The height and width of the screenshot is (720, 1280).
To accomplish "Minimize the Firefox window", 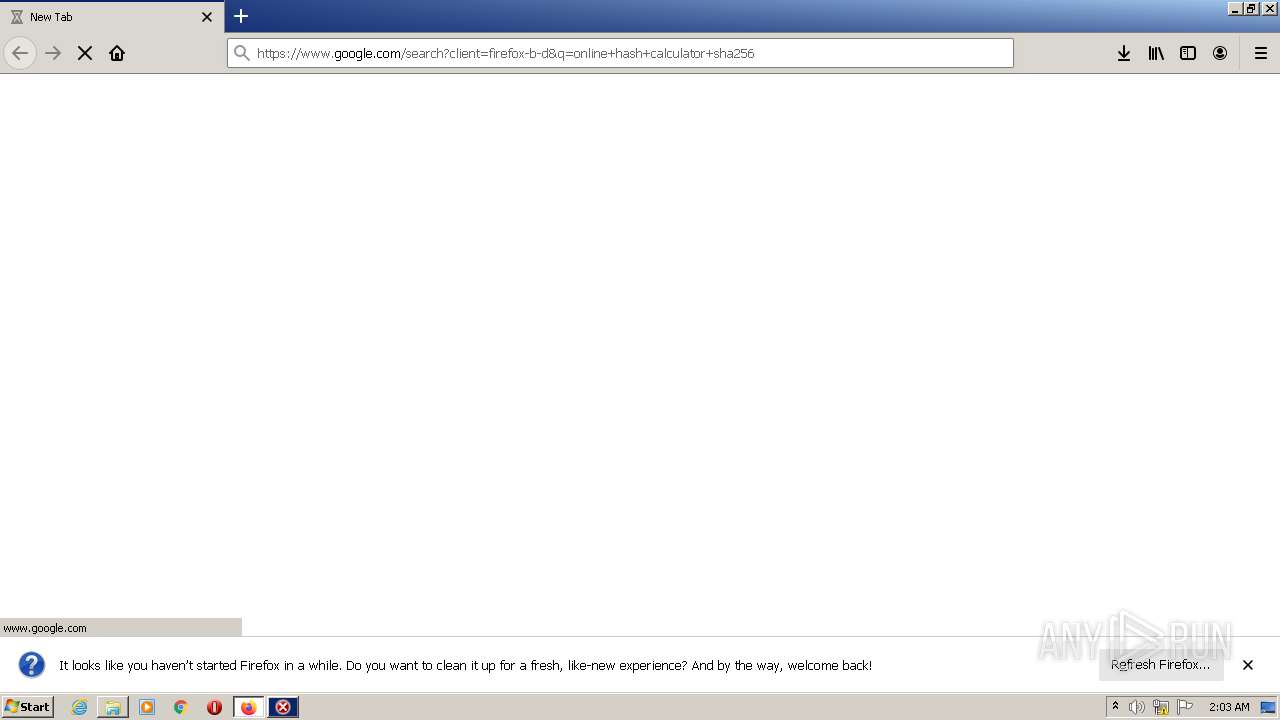I will coord(1235,8).
